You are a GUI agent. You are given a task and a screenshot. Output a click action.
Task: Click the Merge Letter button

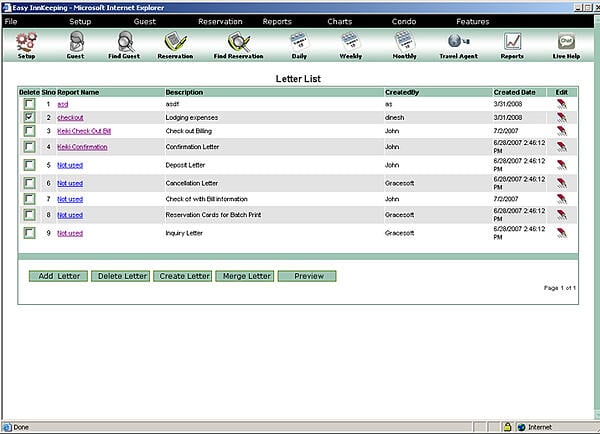coord(245,276)
